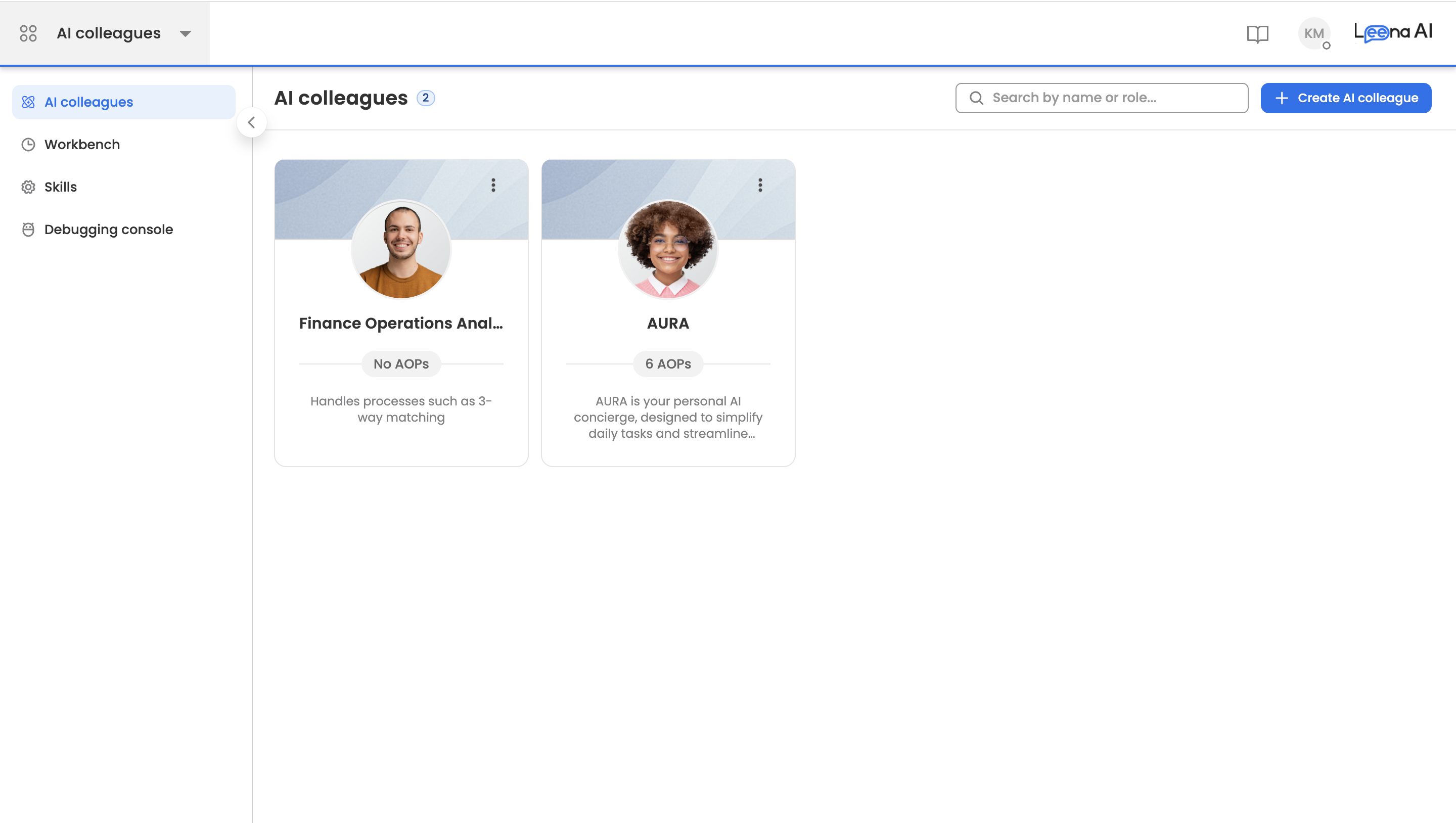Click the four-circle apps grid icon
Image resolution: width=1456 pixels, height=823 pixels.
pos(28,33)
